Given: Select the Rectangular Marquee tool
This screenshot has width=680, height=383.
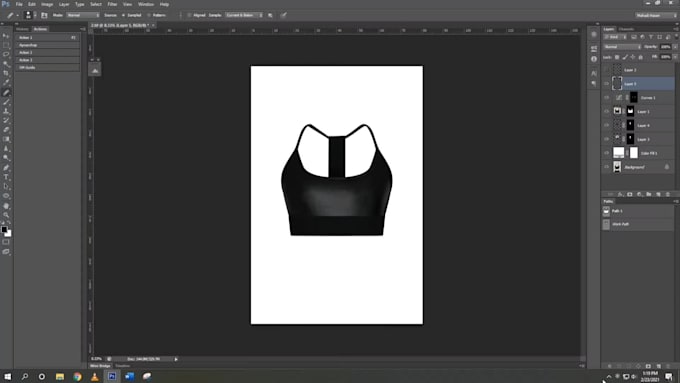Looking at the screenshot, I should [x=6, y=45].
